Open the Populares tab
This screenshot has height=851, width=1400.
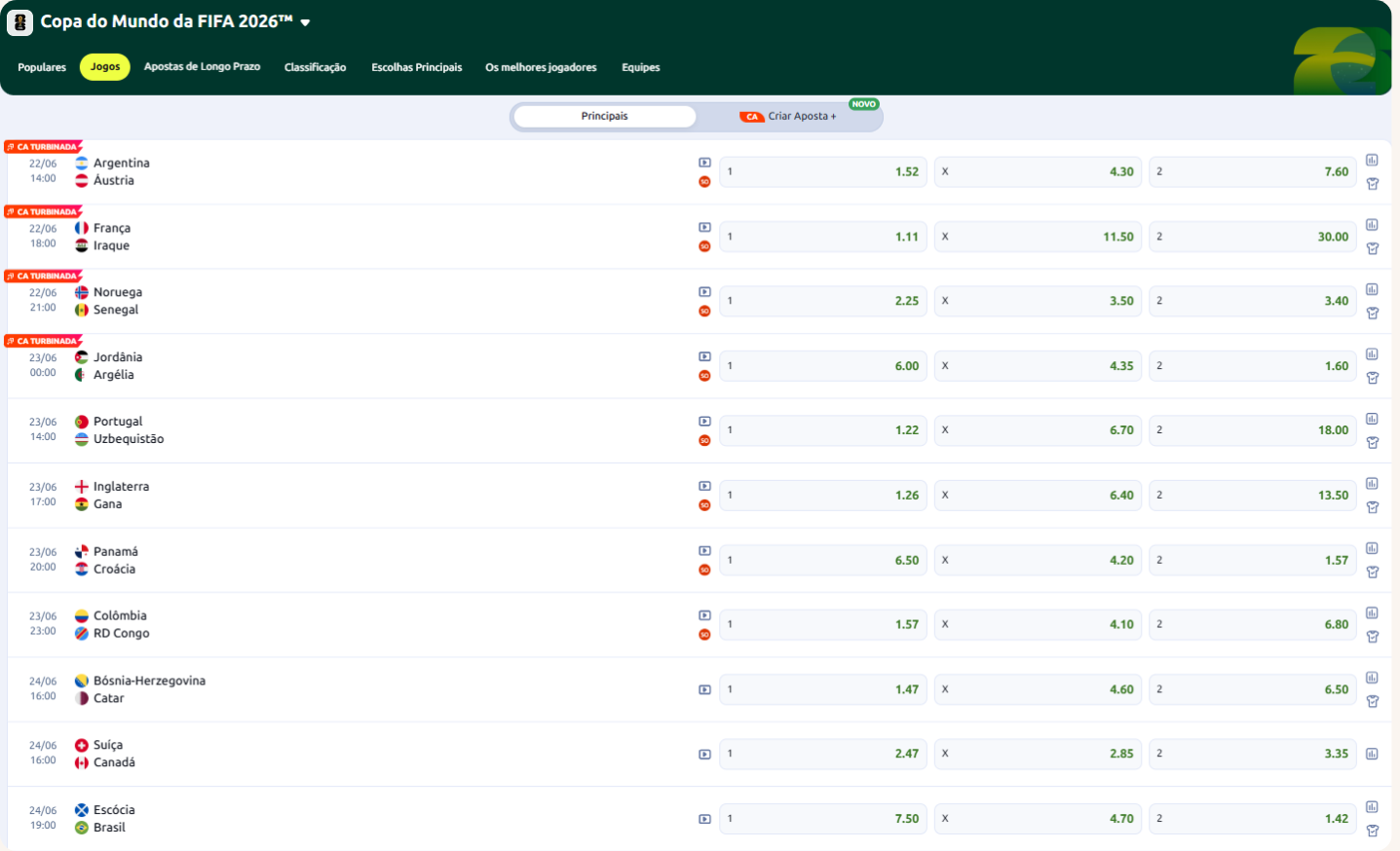[x=42, y=67]
